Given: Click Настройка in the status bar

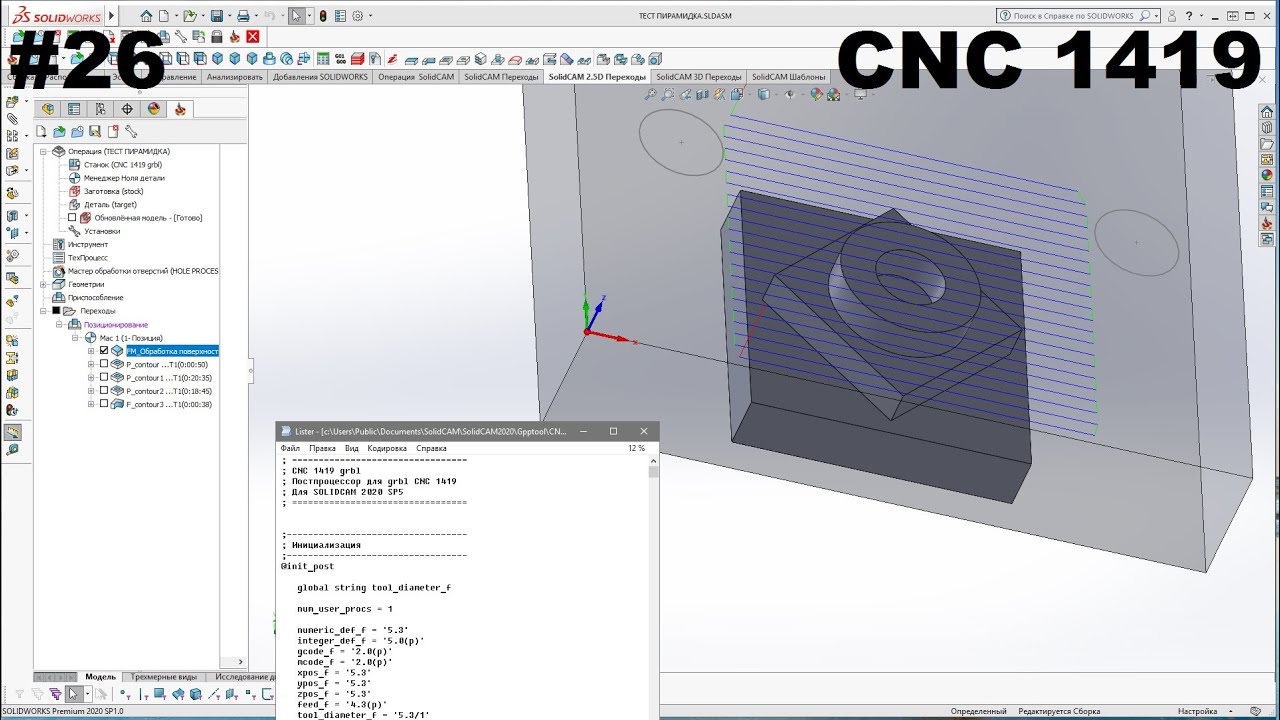Looking at the screenshot, I should tap(1198, 711).
